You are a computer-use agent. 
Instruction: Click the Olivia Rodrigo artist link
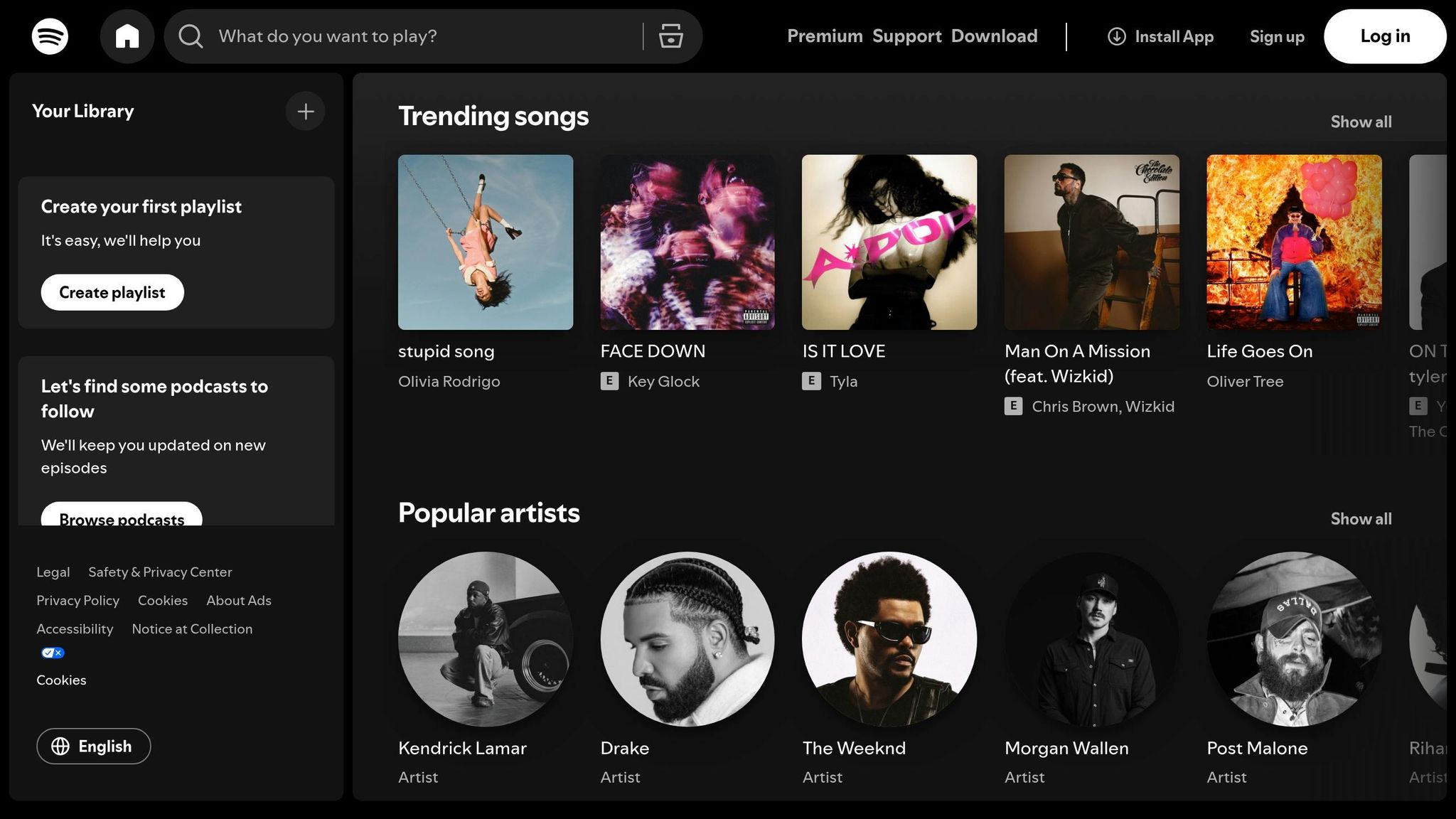pos(449,381)
